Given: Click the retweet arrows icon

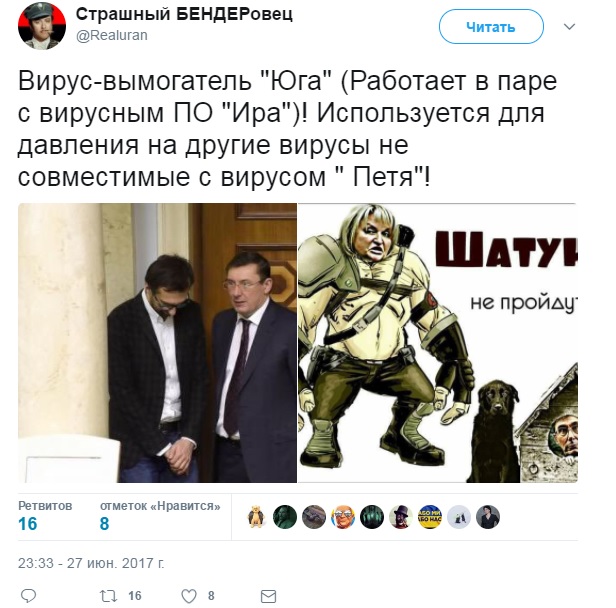Looking at the screenshot, I should click(108, 596).
